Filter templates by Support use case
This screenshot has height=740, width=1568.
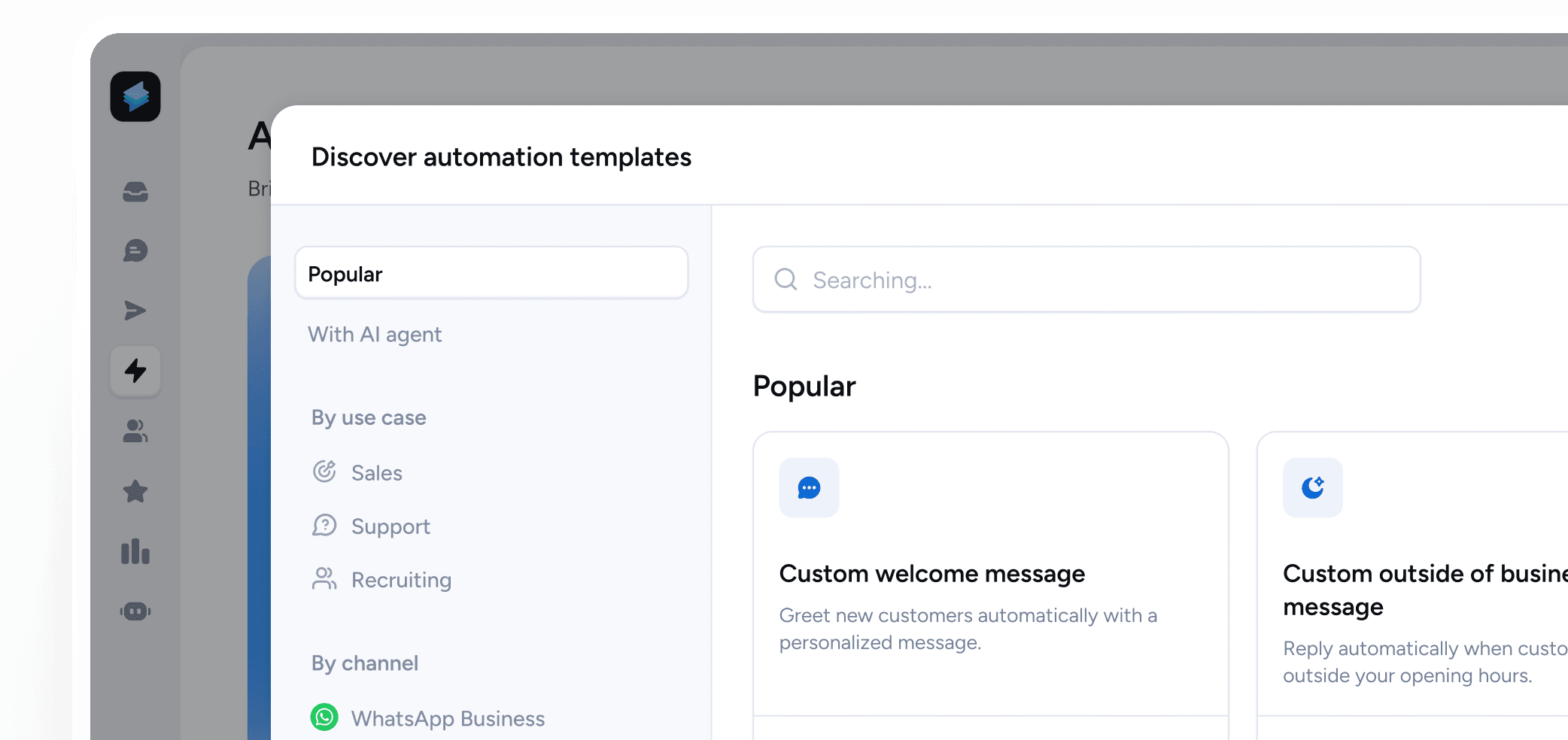tap(390, 526)
